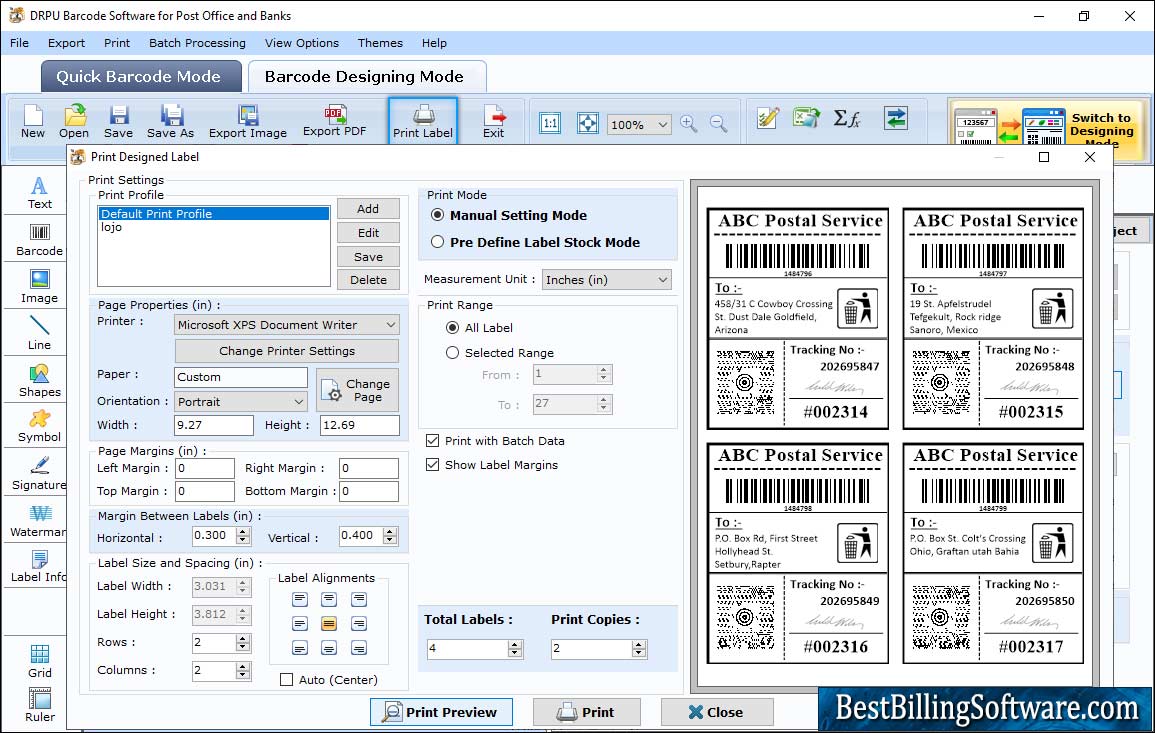Open the Printer dropdown list
The height and width of the screenshot is (733, 1155).
pos(287,325)
